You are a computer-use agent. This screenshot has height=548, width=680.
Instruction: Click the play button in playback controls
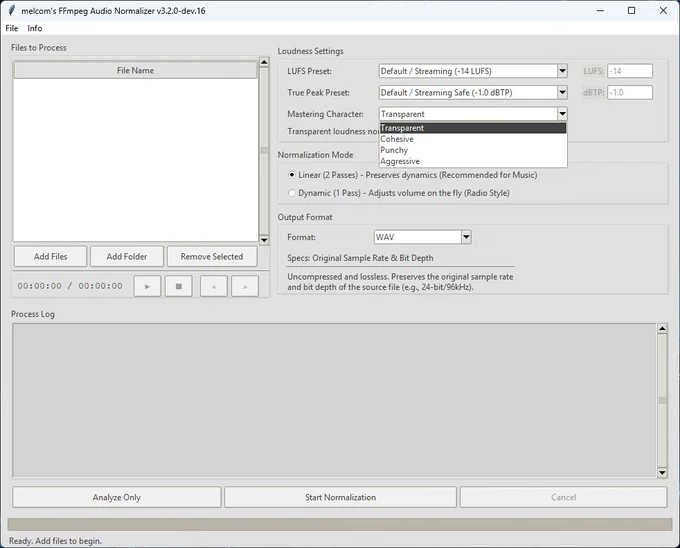(147, 286)
